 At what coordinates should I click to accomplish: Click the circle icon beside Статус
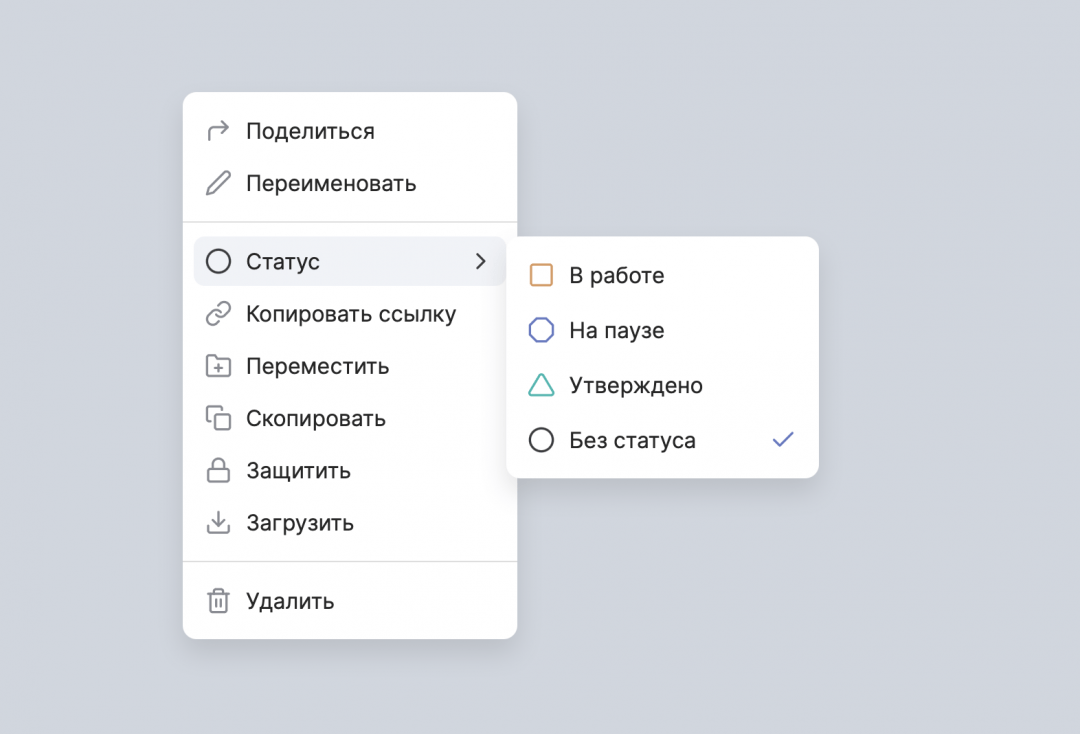coord(217,262)
